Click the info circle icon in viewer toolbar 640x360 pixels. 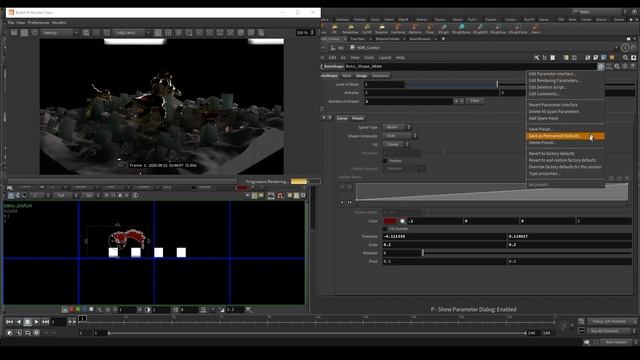point(135,196)
